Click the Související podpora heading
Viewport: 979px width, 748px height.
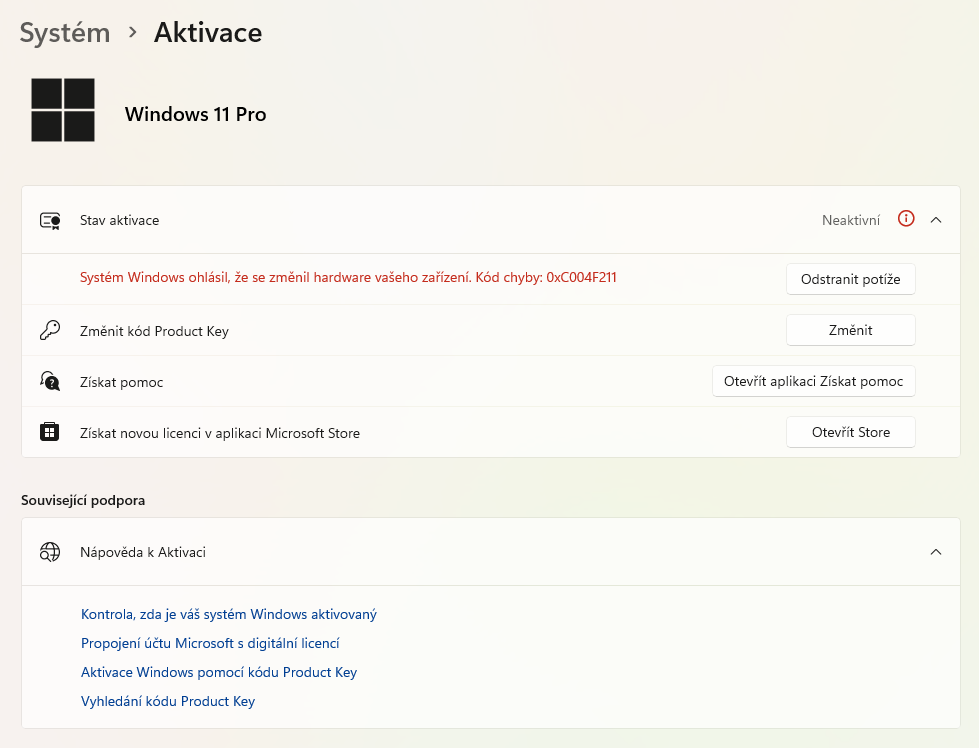83,500
